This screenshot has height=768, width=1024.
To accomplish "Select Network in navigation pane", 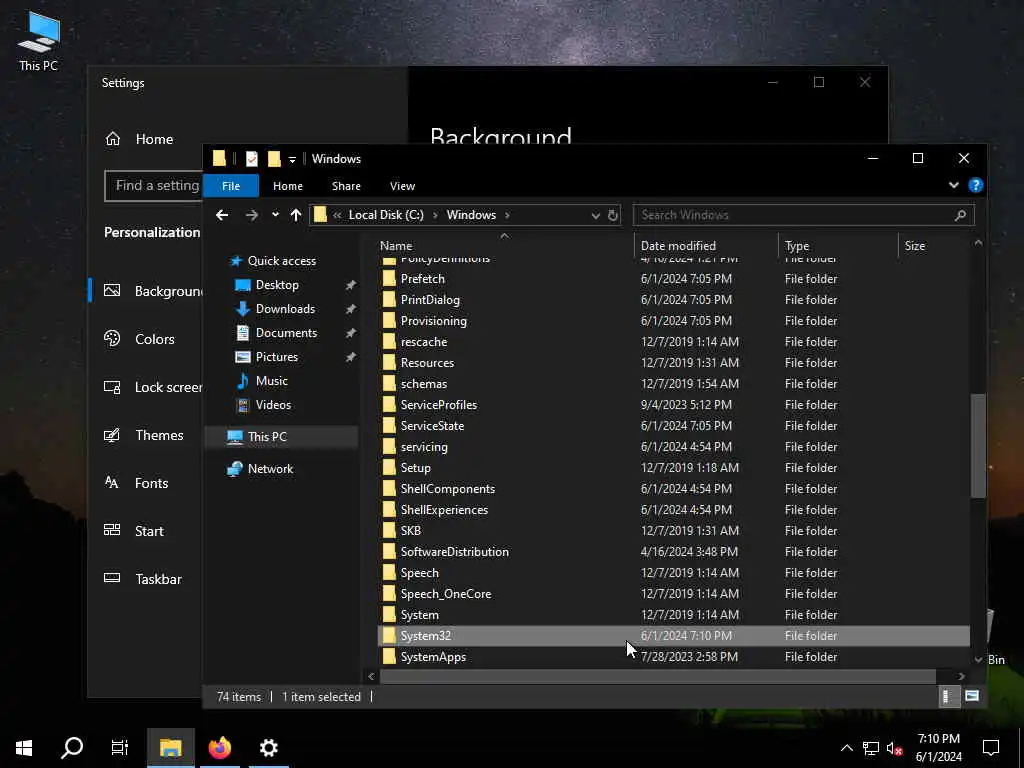I will click(270, 469).
